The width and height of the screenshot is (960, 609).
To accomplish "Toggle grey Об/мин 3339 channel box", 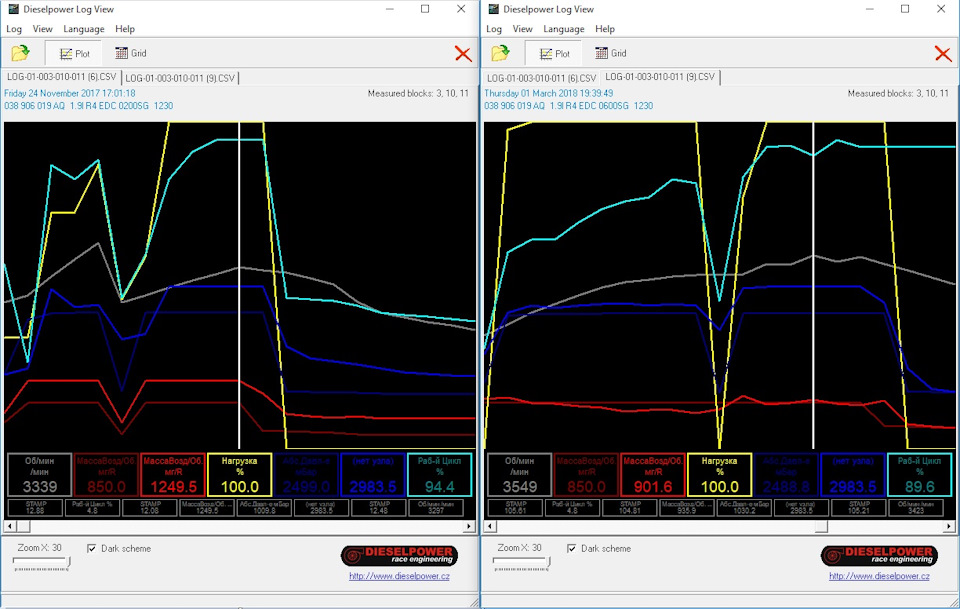I will [x=40, y=474].
